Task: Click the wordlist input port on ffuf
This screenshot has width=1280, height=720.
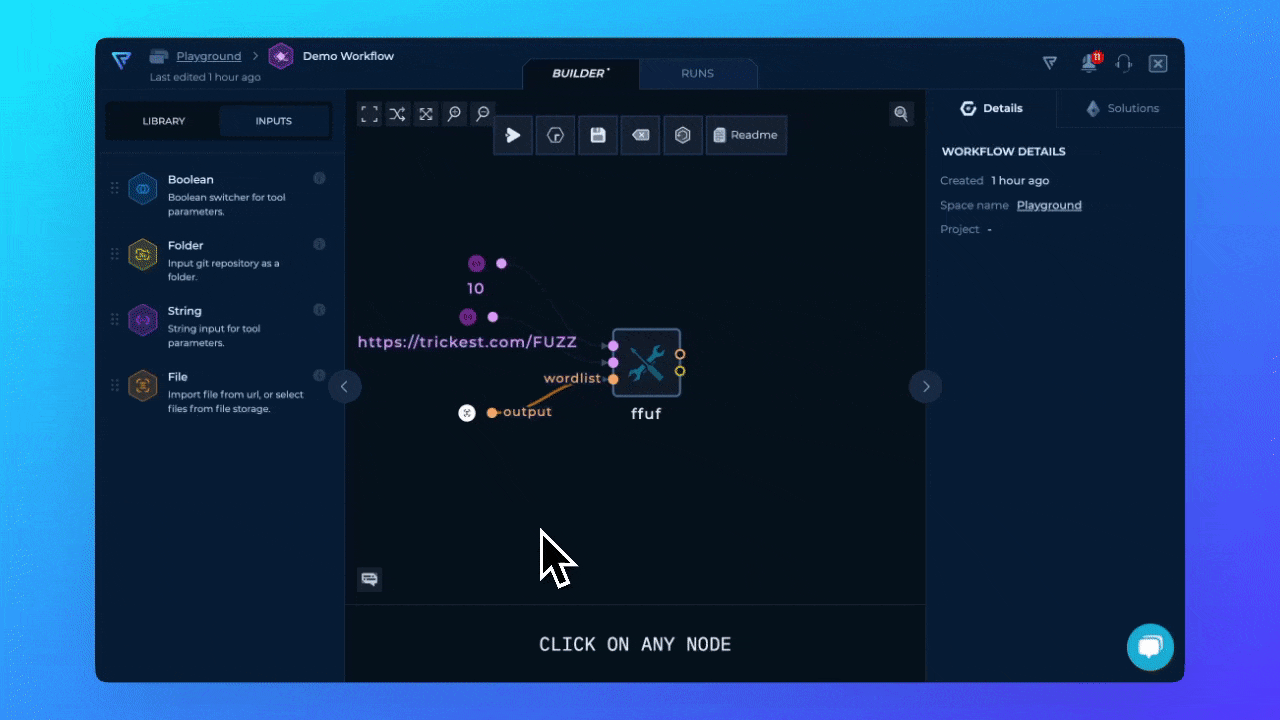Action: (613, 379)
